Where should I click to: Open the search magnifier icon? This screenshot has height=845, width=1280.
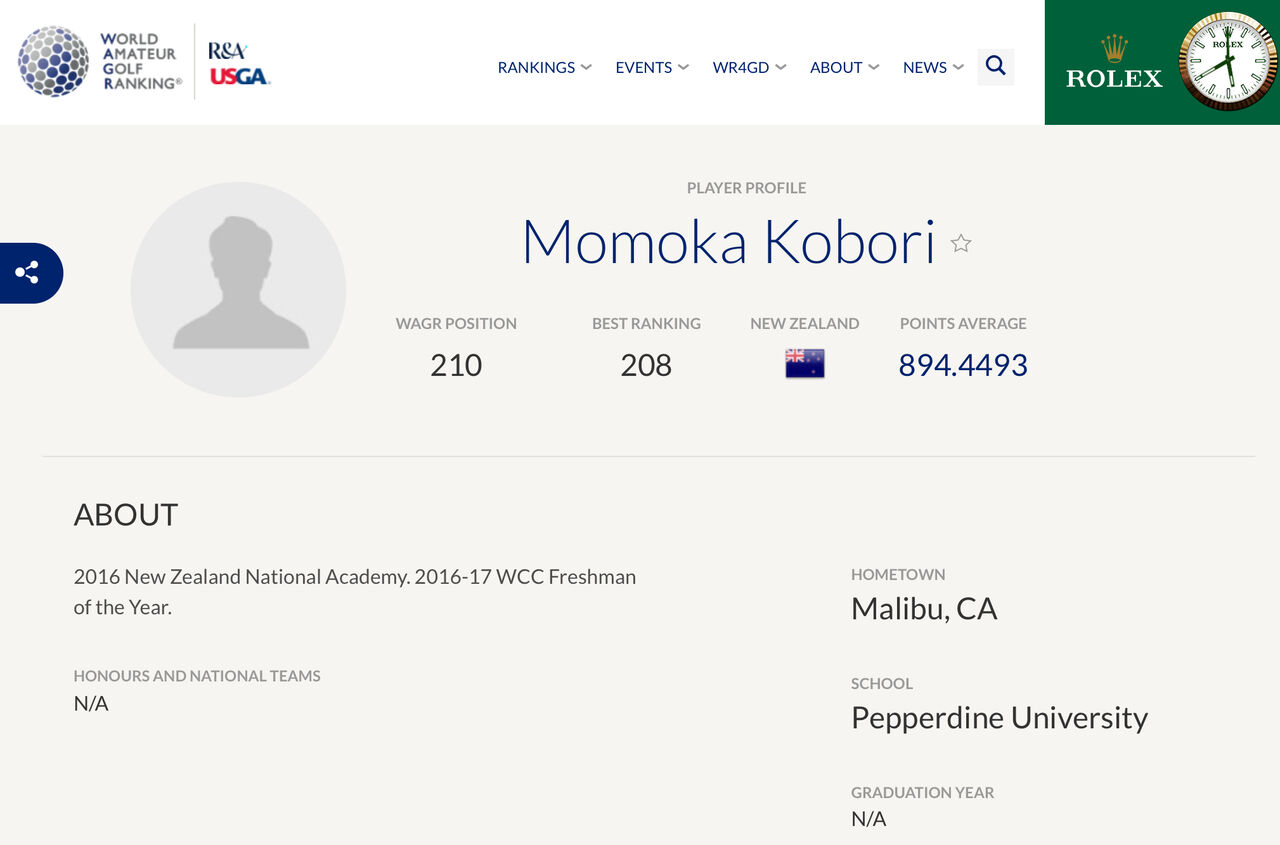pyautogui.click(x=995, y=66)
